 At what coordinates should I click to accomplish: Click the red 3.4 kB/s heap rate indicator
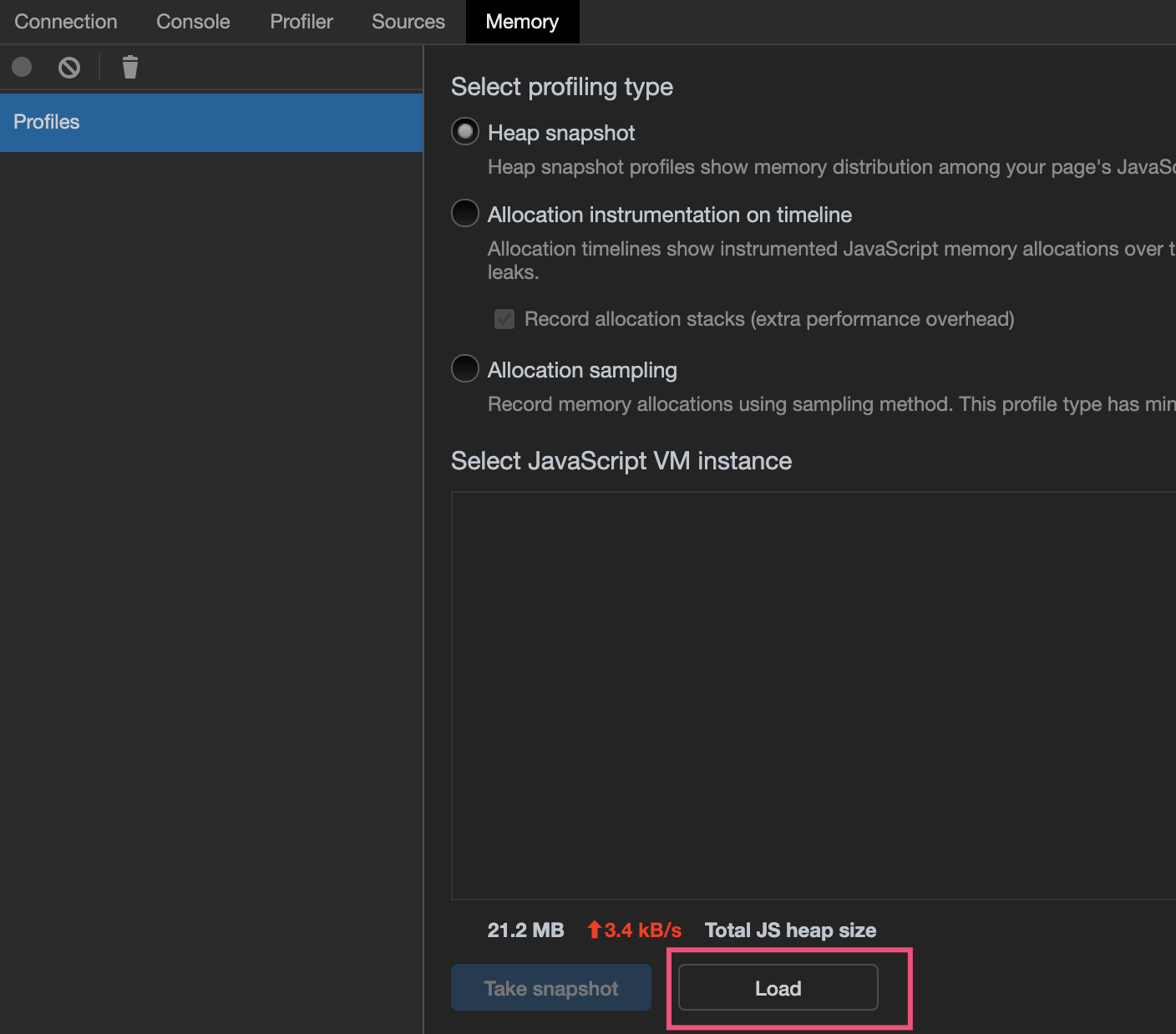635,930
